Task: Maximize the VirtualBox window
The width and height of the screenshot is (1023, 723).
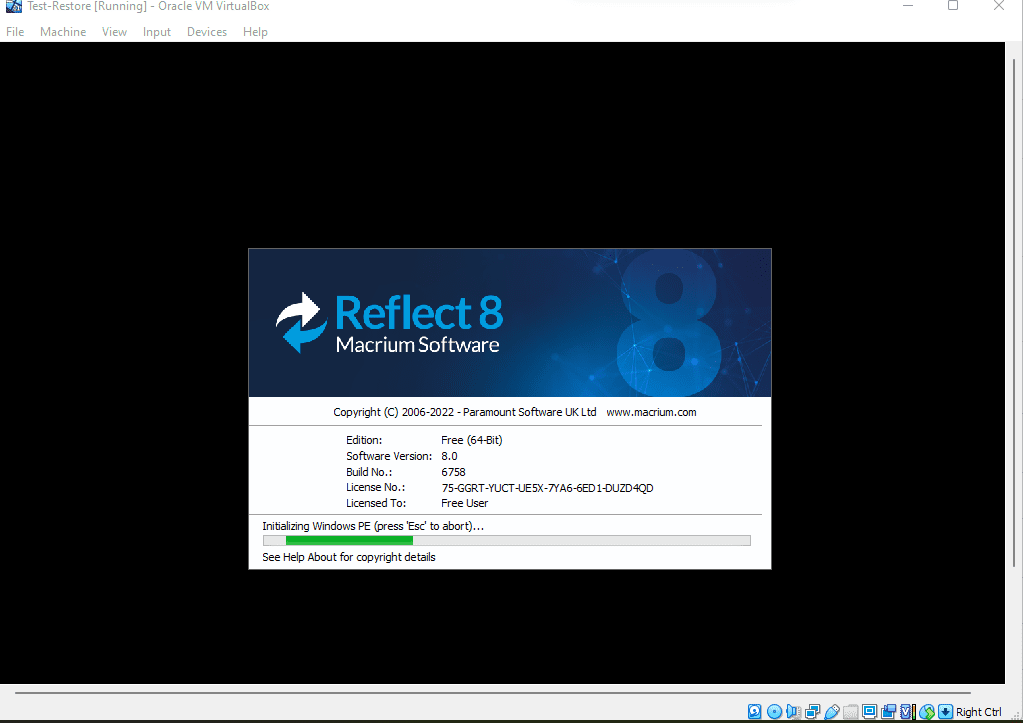Action: 953,6
